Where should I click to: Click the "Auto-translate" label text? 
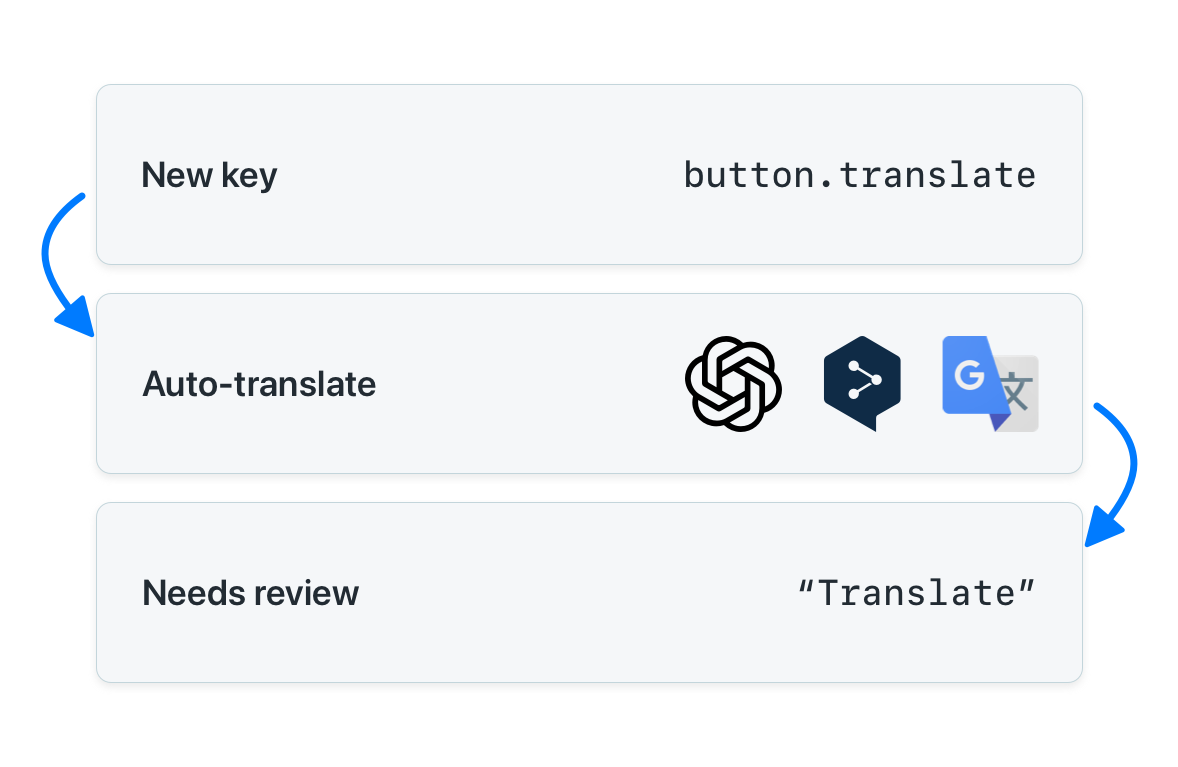coord(259,384)
